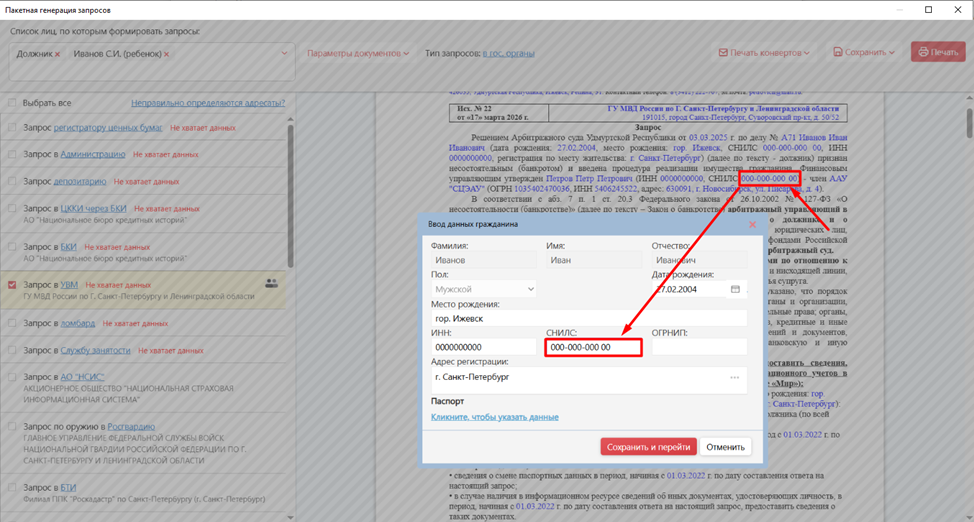
Task: Open the date of birth calendar picker
Action: click(x=735, y=289)
